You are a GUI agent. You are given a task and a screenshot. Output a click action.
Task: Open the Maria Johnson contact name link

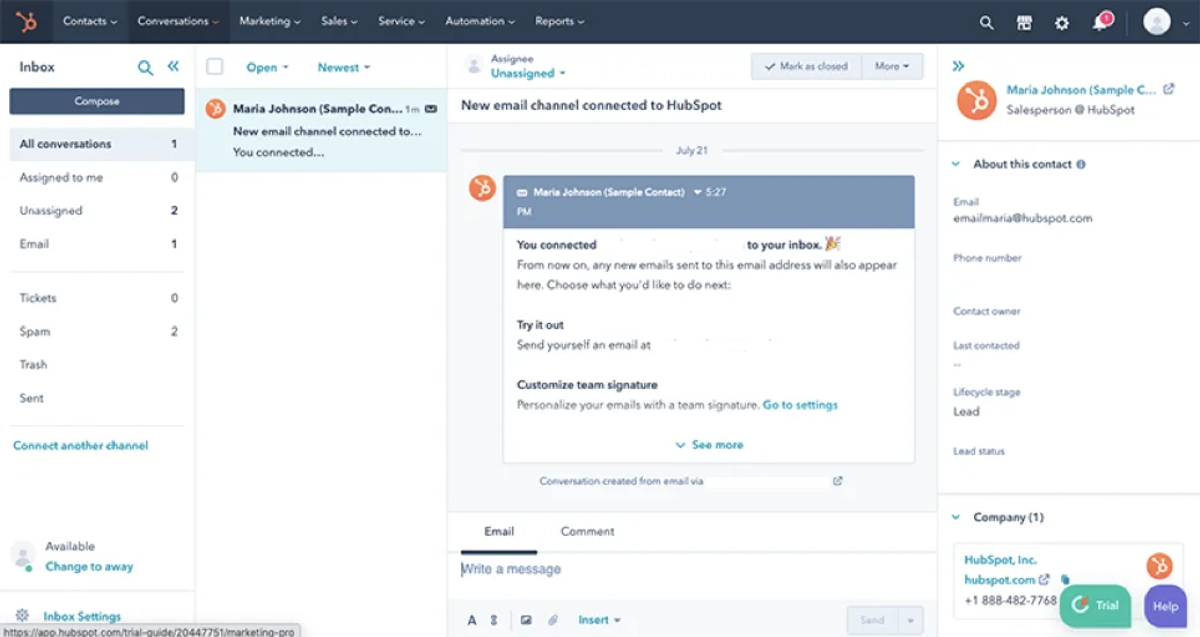[1082, 90]
